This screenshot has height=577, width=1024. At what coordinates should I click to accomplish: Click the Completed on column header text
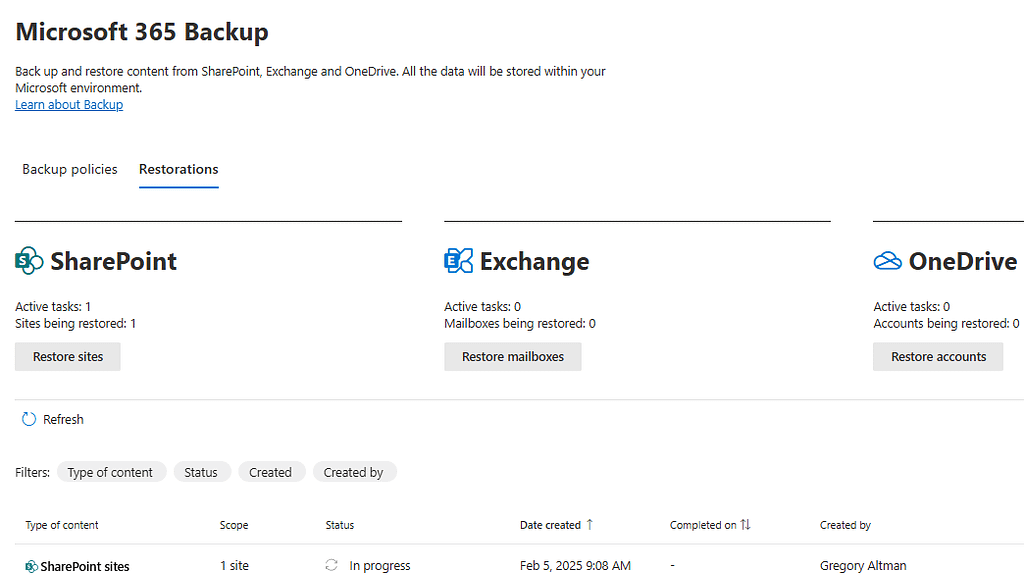[703, 525]
